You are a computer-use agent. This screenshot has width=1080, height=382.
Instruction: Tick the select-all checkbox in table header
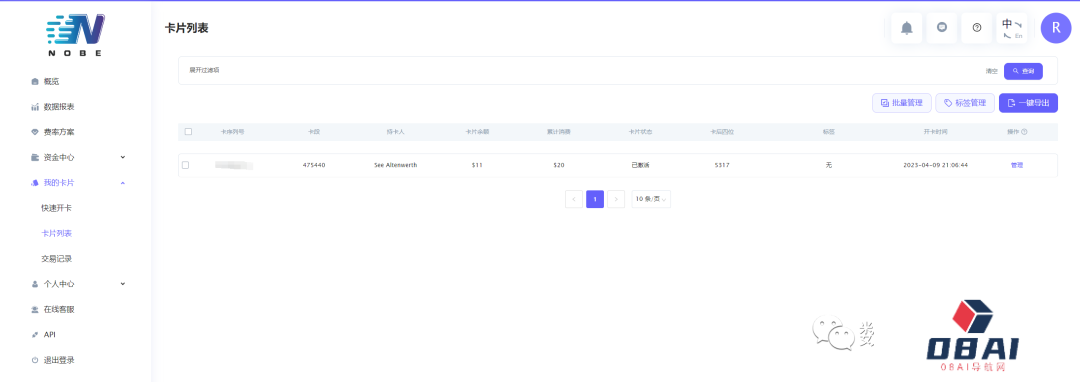coord(188,131)
